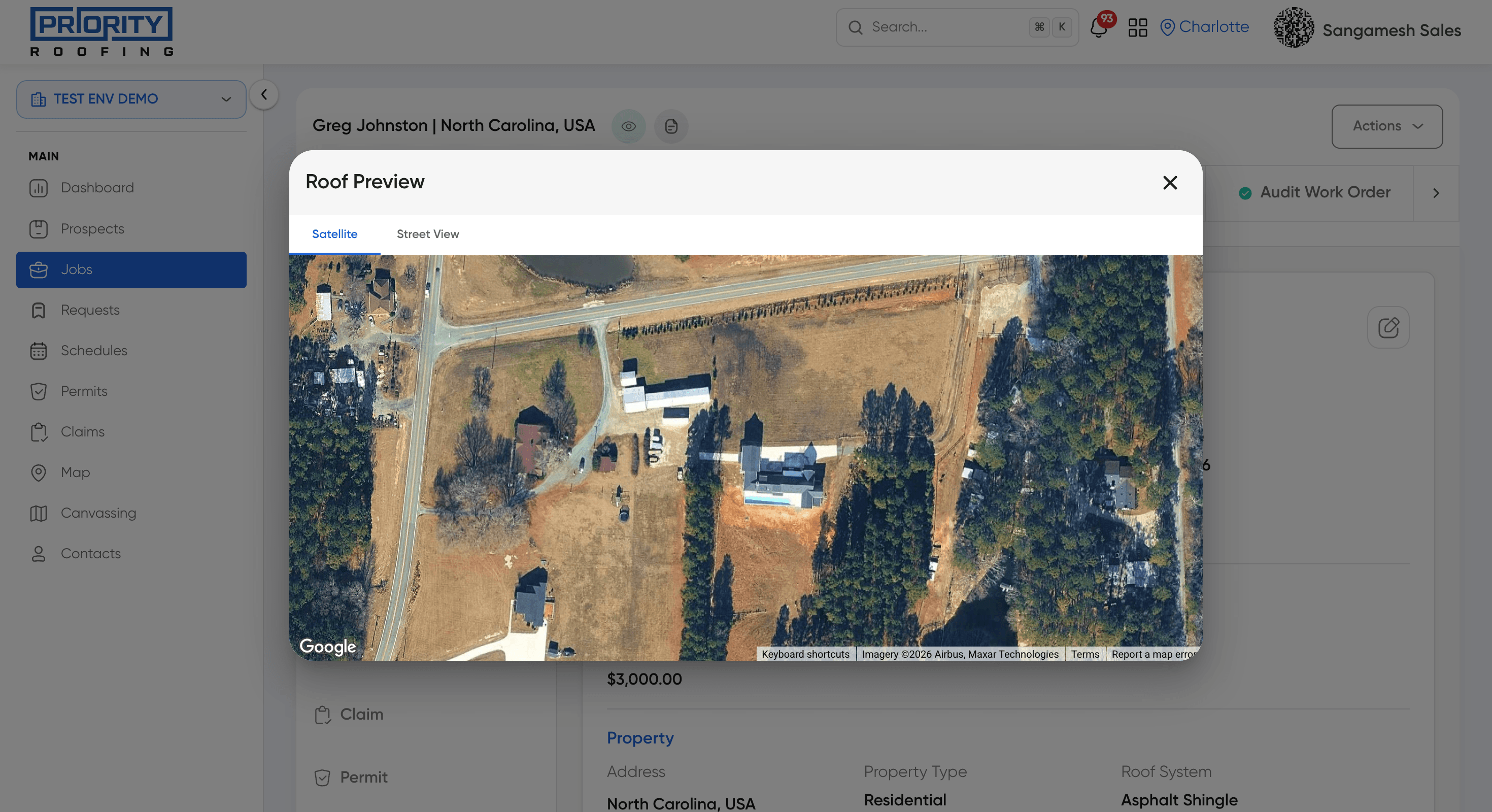Image resolution: width=1492 pixels, height=812 pixels.
Task: Select the Satellite tab
Action: (334, 234)
